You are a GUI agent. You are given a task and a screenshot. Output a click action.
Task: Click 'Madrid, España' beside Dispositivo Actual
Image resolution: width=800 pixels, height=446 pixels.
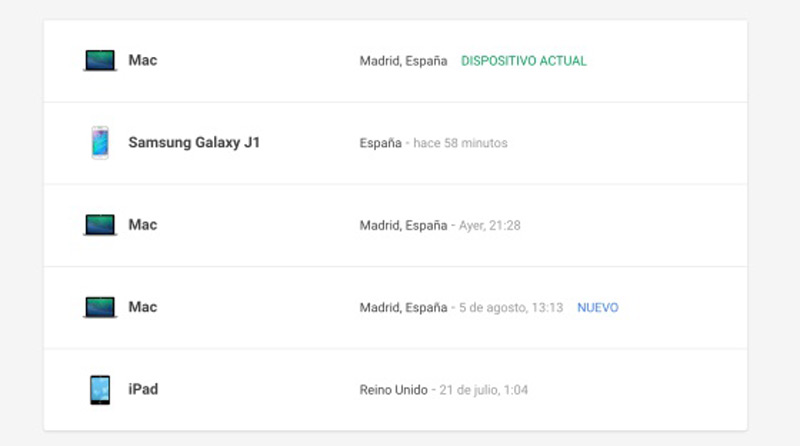[x=403, y=61]
